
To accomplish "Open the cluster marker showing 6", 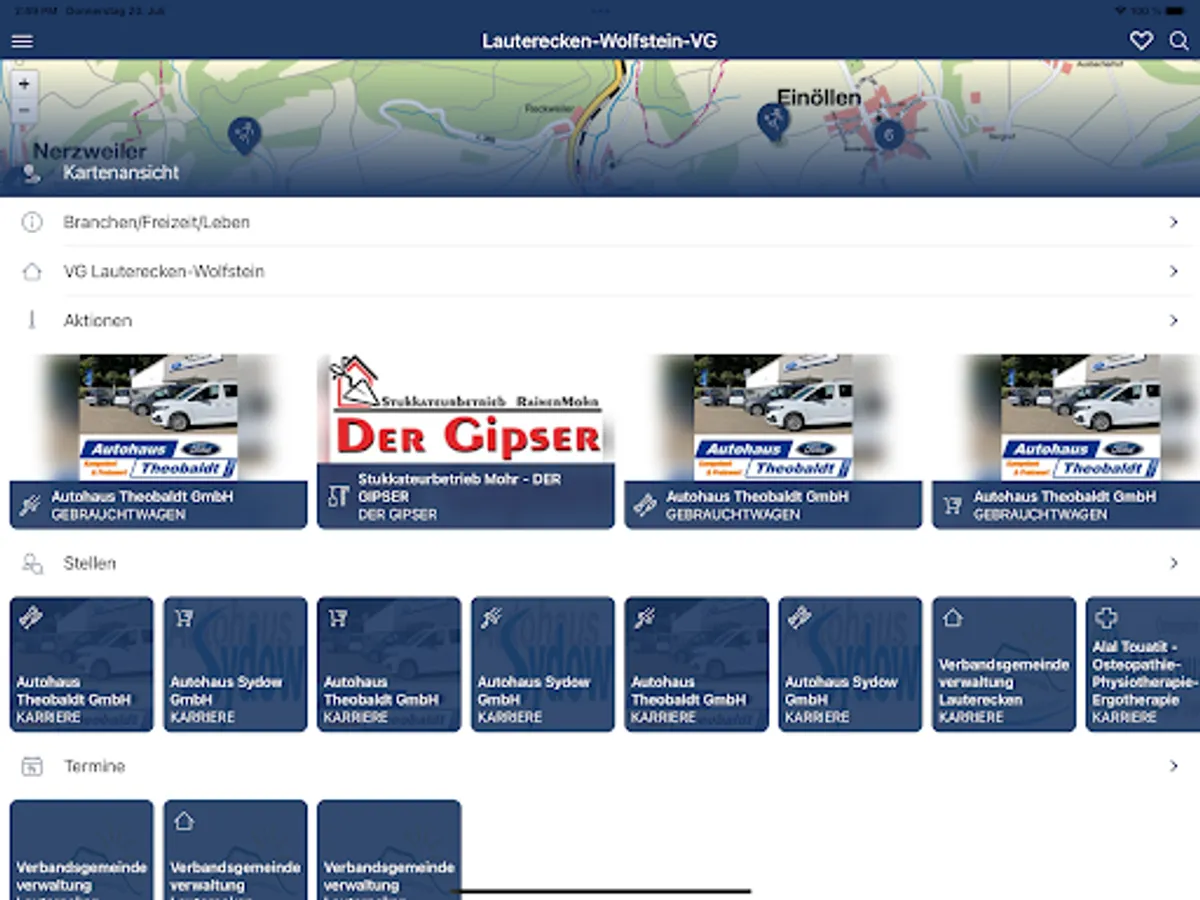I will (x=888, y=133).
